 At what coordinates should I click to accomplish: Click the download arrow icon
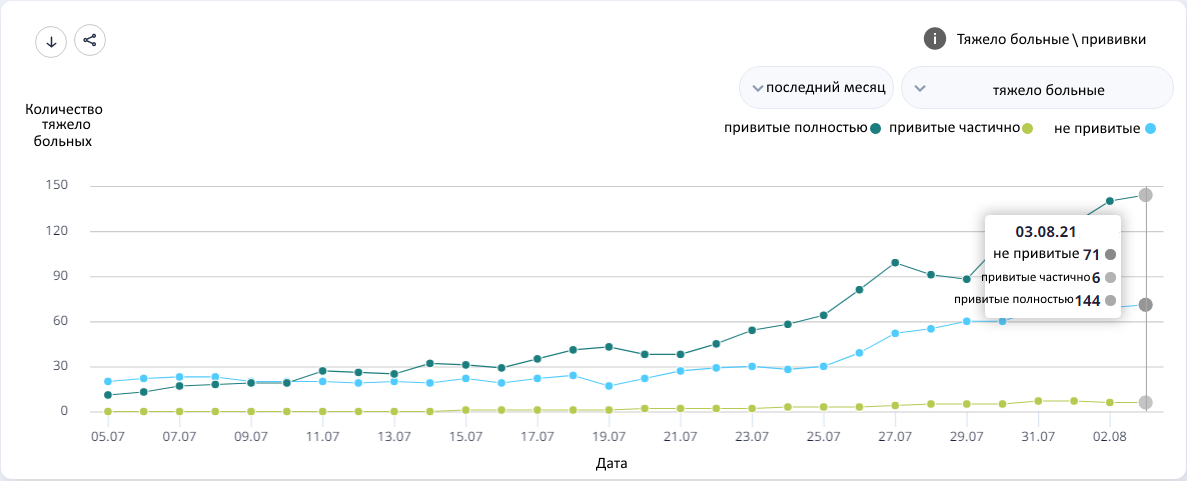51,41
